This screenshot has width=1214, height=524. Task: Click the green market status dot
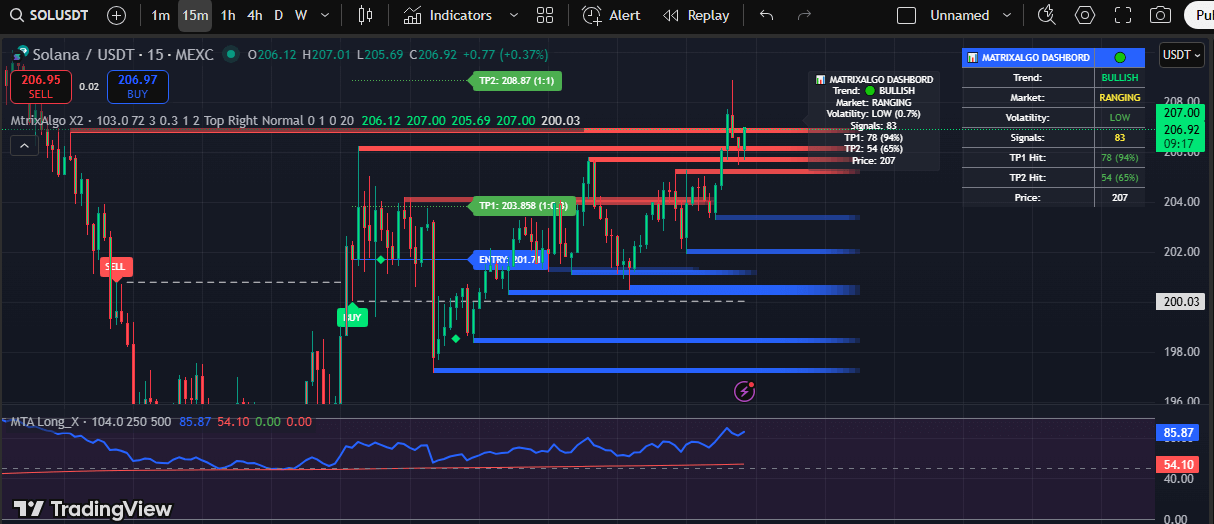click(x=232, y=55)
